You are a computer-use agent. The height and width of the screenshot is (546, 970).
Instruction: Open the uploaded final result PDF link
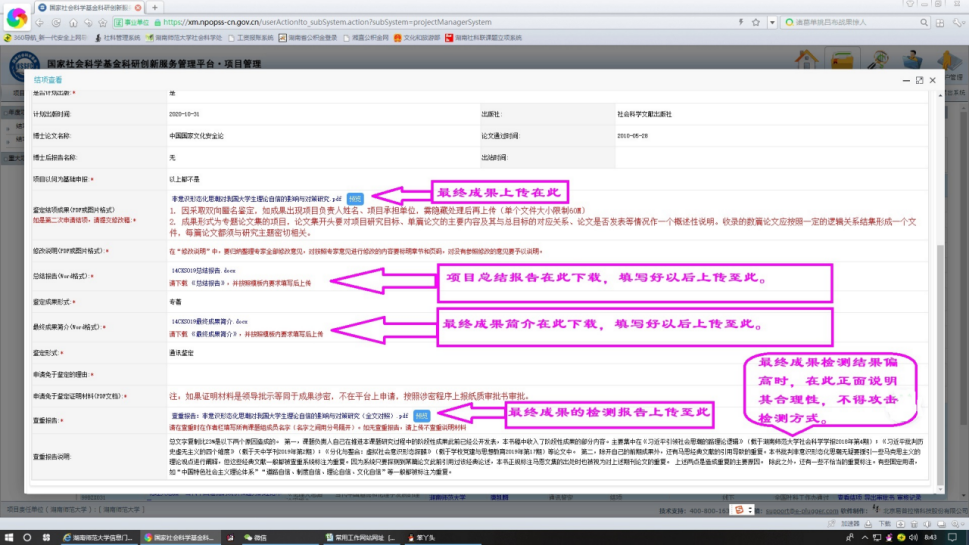point(256,199)
